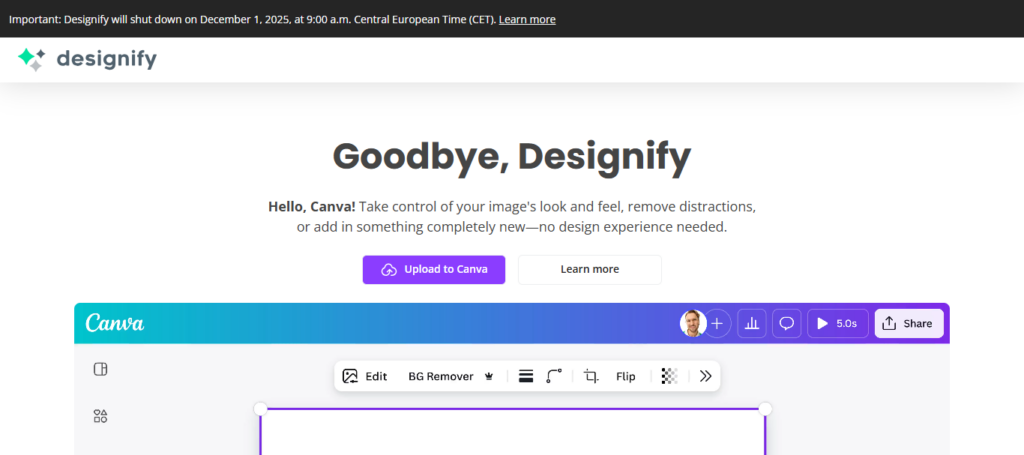This screenshot has width=1024, height=455.
Task: Select the crop tool icon
Action: tap(591, 376)
